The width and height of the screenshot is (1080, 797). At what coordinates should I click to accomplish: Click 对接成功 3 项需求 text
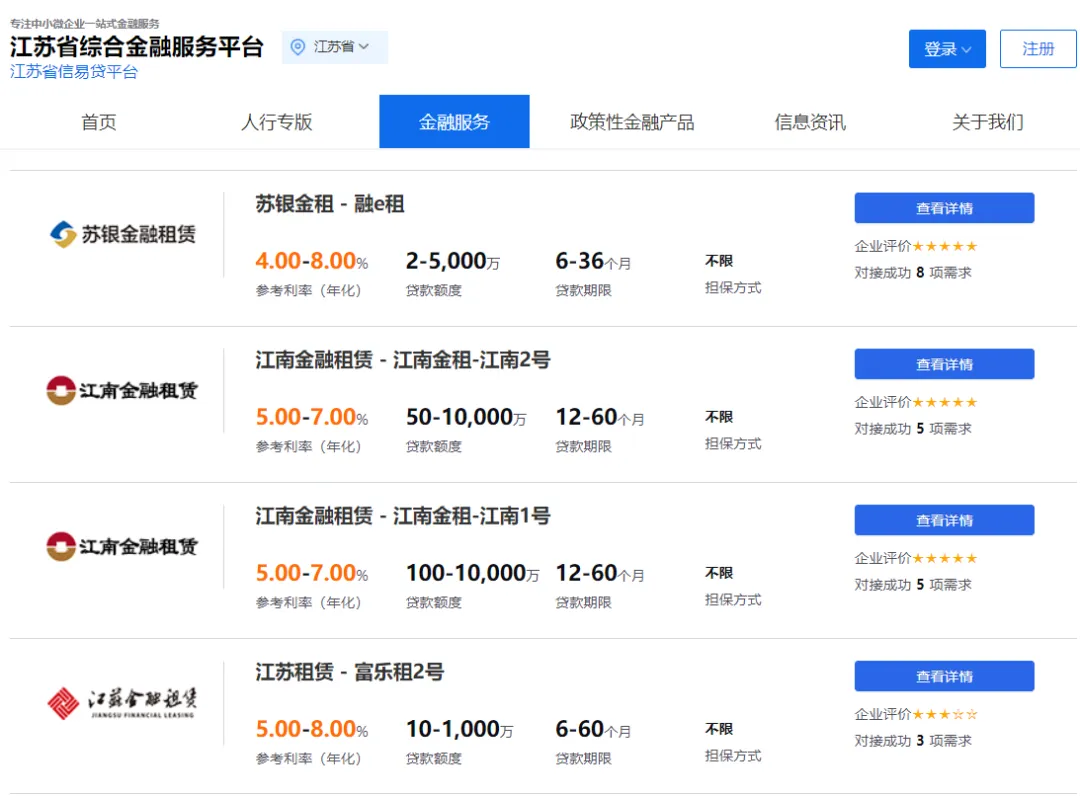point(913,741)
